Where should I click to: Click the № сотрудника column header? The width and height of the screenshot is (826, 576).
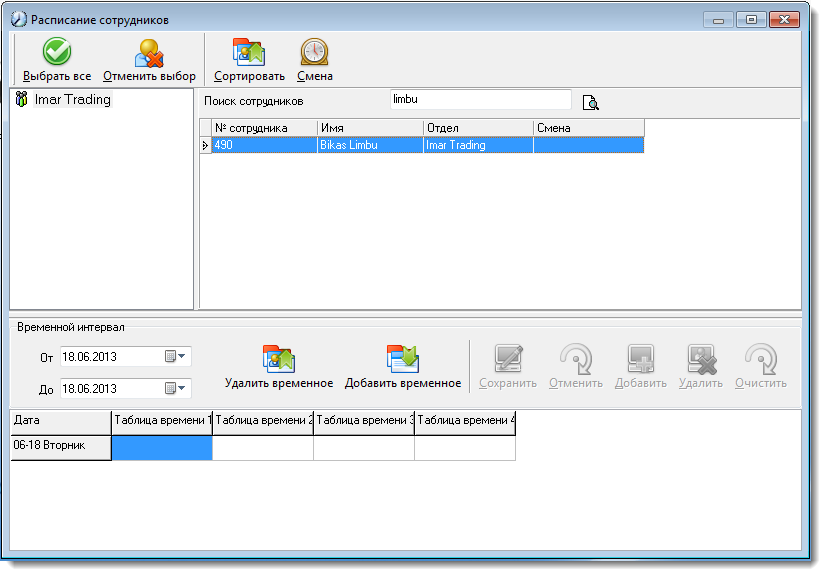(264, 128)
